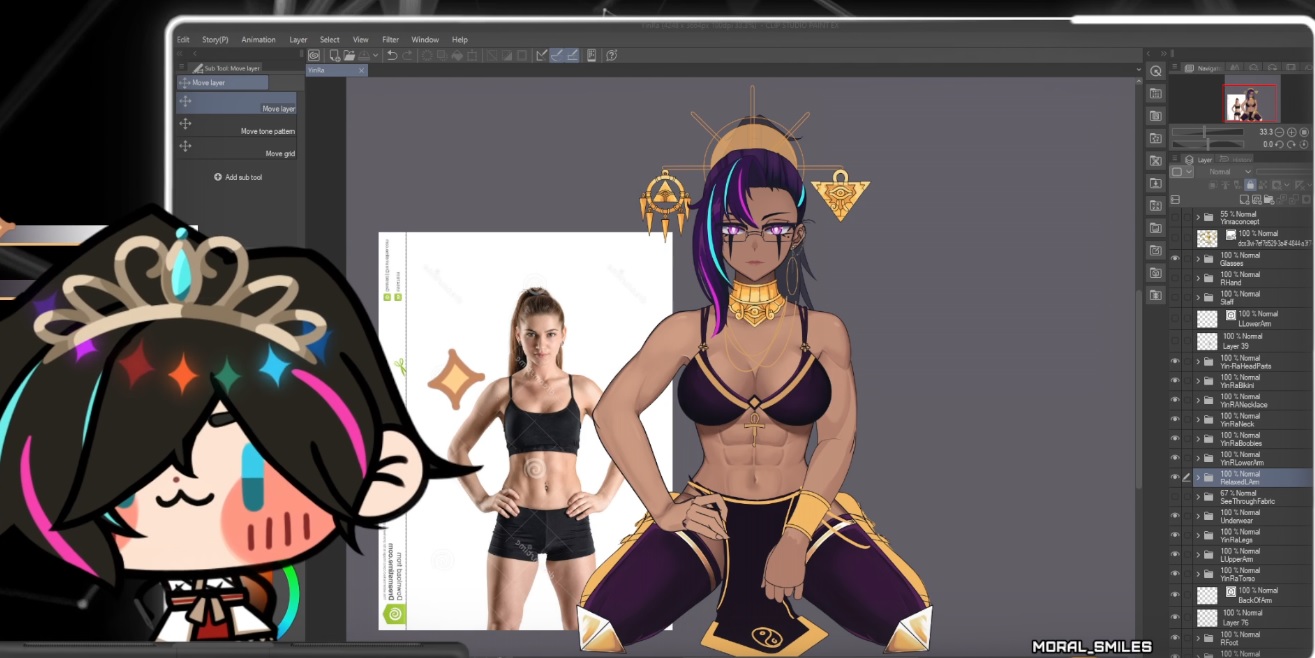Open the Story(P) menu

click(215, 40)
